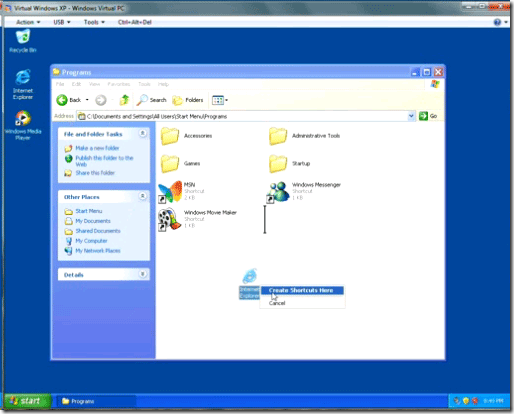The width and height of the screenshot is (514, 414).
Task: Select the Internet Explorer desktop icon
Action: tap(23, 84)
